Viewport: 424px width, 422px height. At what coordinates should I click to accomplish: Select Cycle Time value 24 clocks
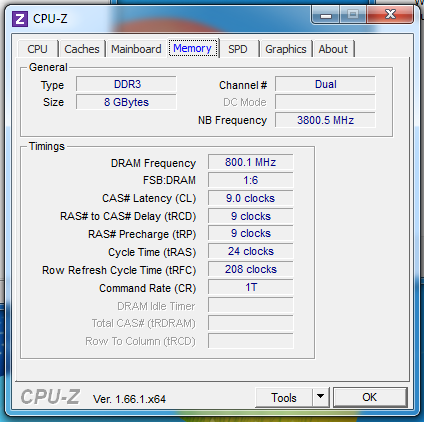251,251
